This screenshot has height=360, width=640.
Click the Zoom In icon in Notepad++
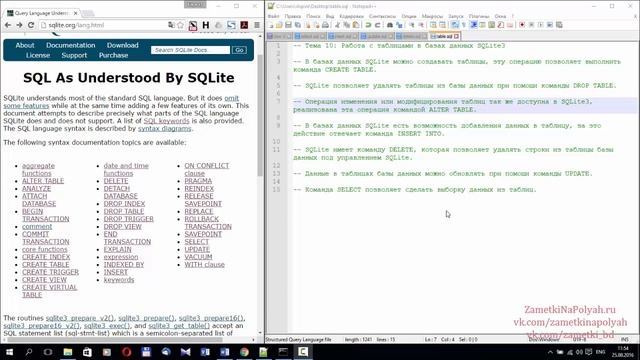point(411,25)
